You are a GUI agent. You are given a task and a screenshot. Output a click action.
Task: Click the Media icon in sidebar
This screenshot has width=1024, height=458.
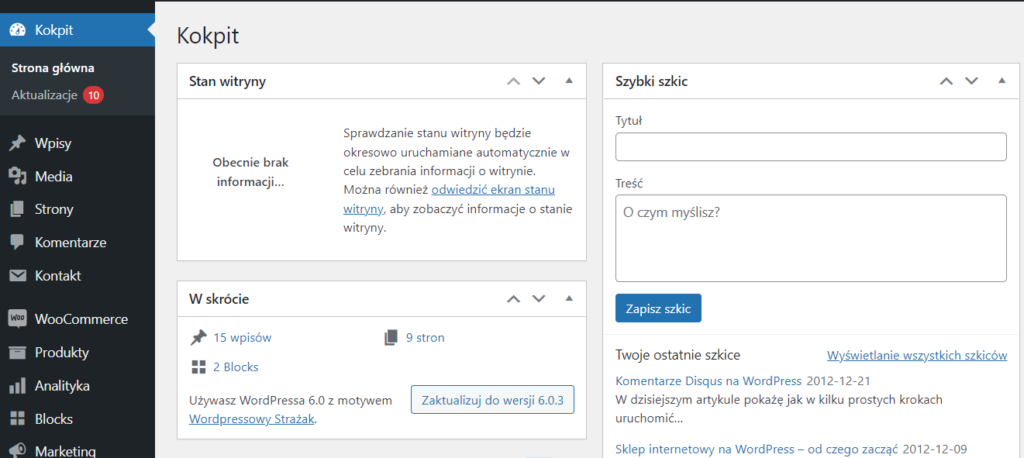[17, 177]
